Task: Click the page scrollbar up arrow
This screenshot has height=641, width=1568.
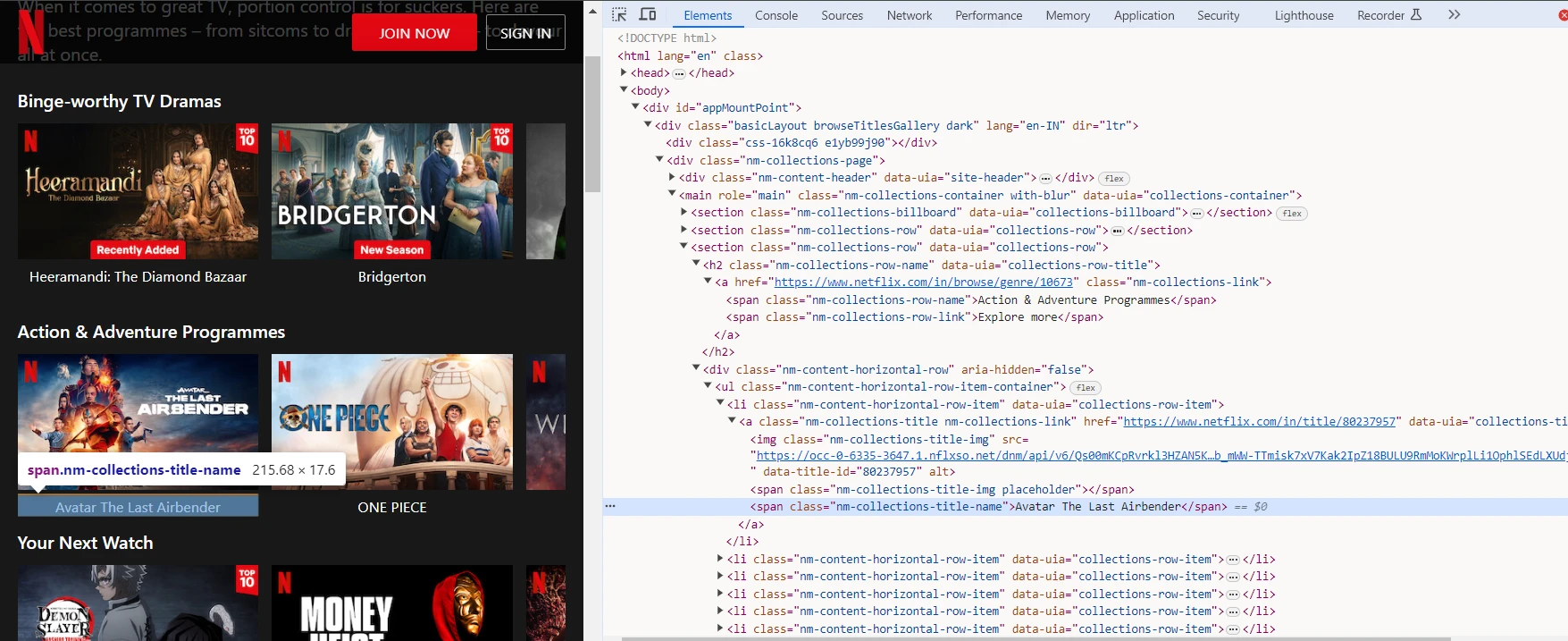Action: (592, 10)
